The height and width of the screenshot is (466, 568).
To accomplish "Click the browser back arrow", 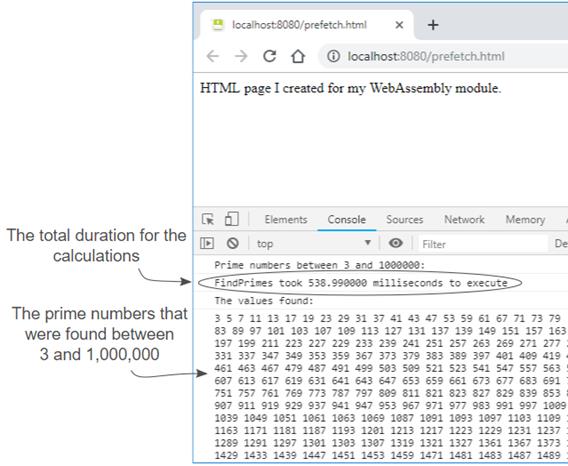I will pos(213,56).
